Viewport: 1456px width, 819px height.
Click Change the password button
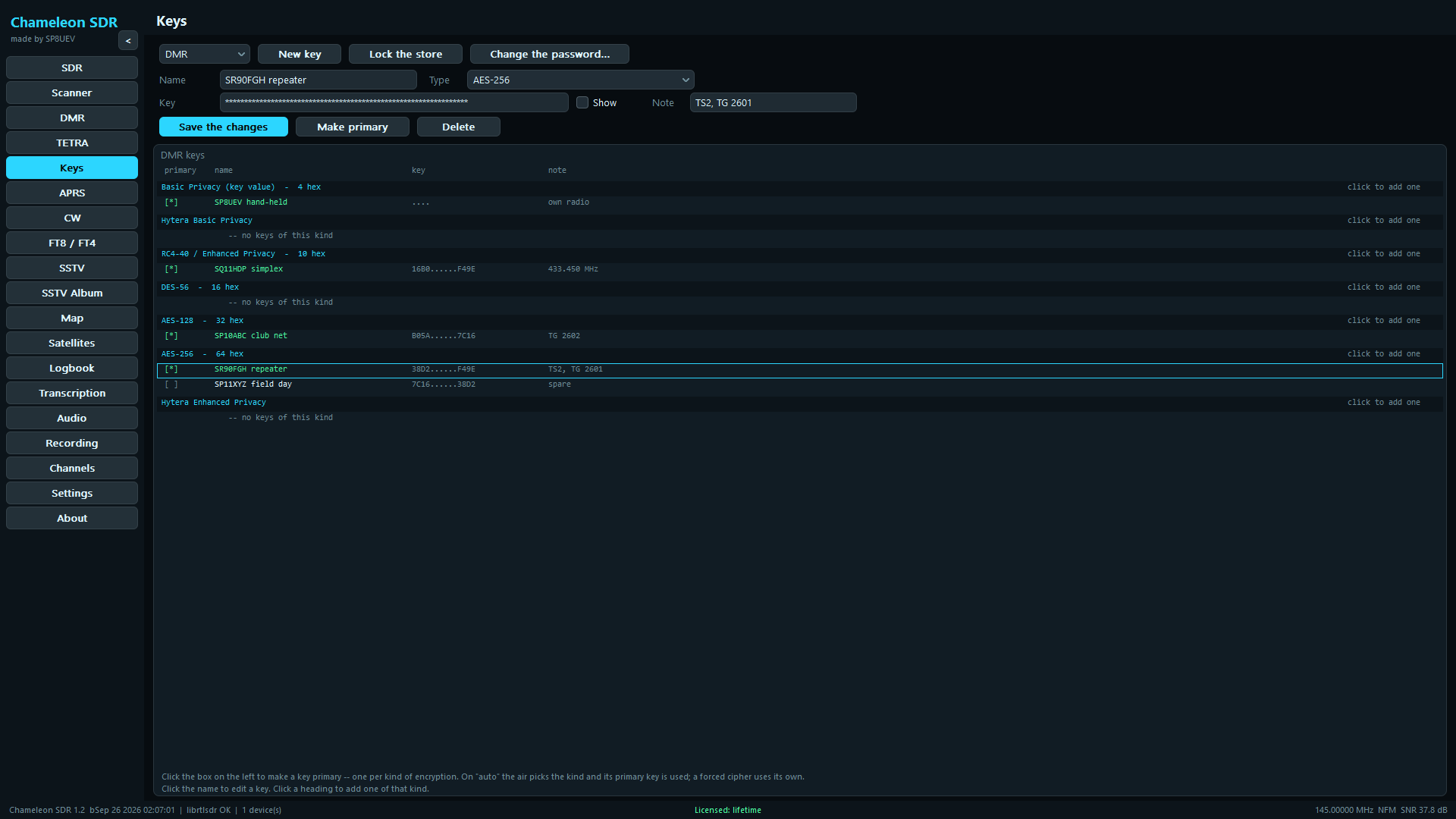(x=550, y=54)
